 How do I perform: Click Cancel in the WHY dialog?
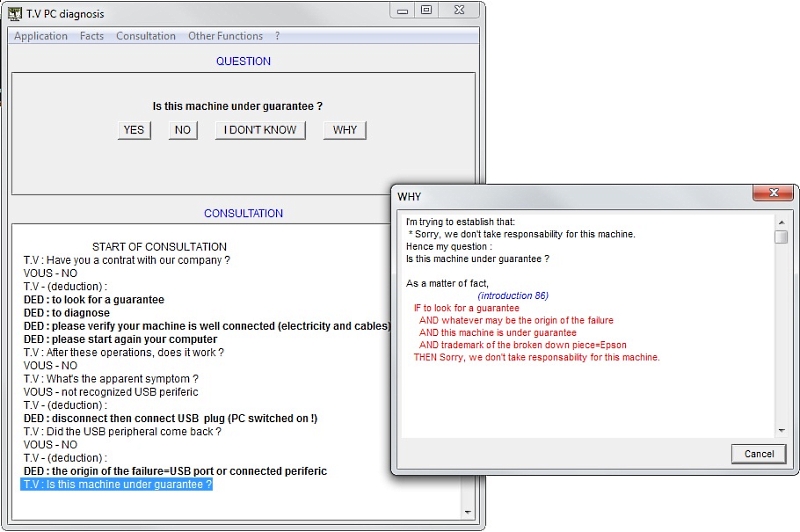759,454
